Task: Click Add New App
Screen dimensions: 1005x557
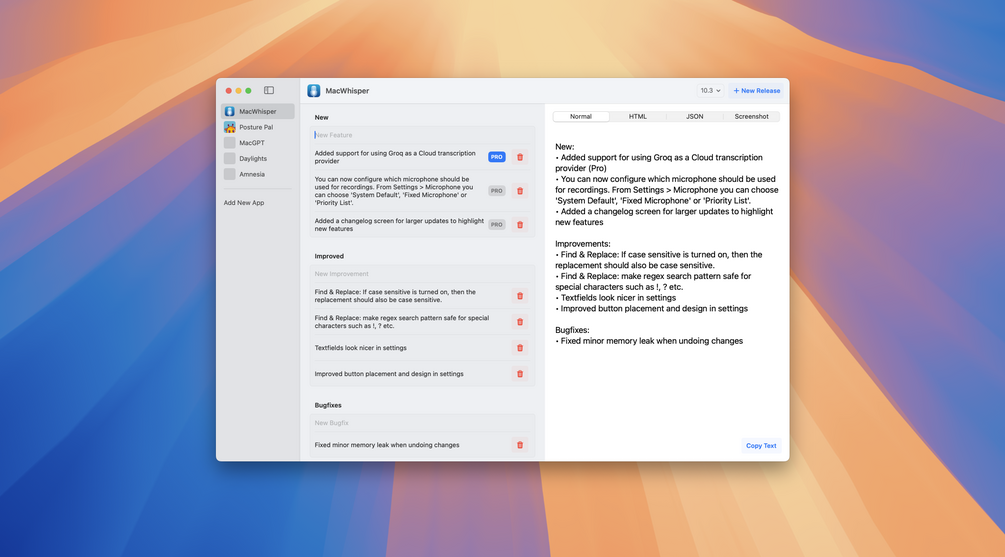Action: 244,203
